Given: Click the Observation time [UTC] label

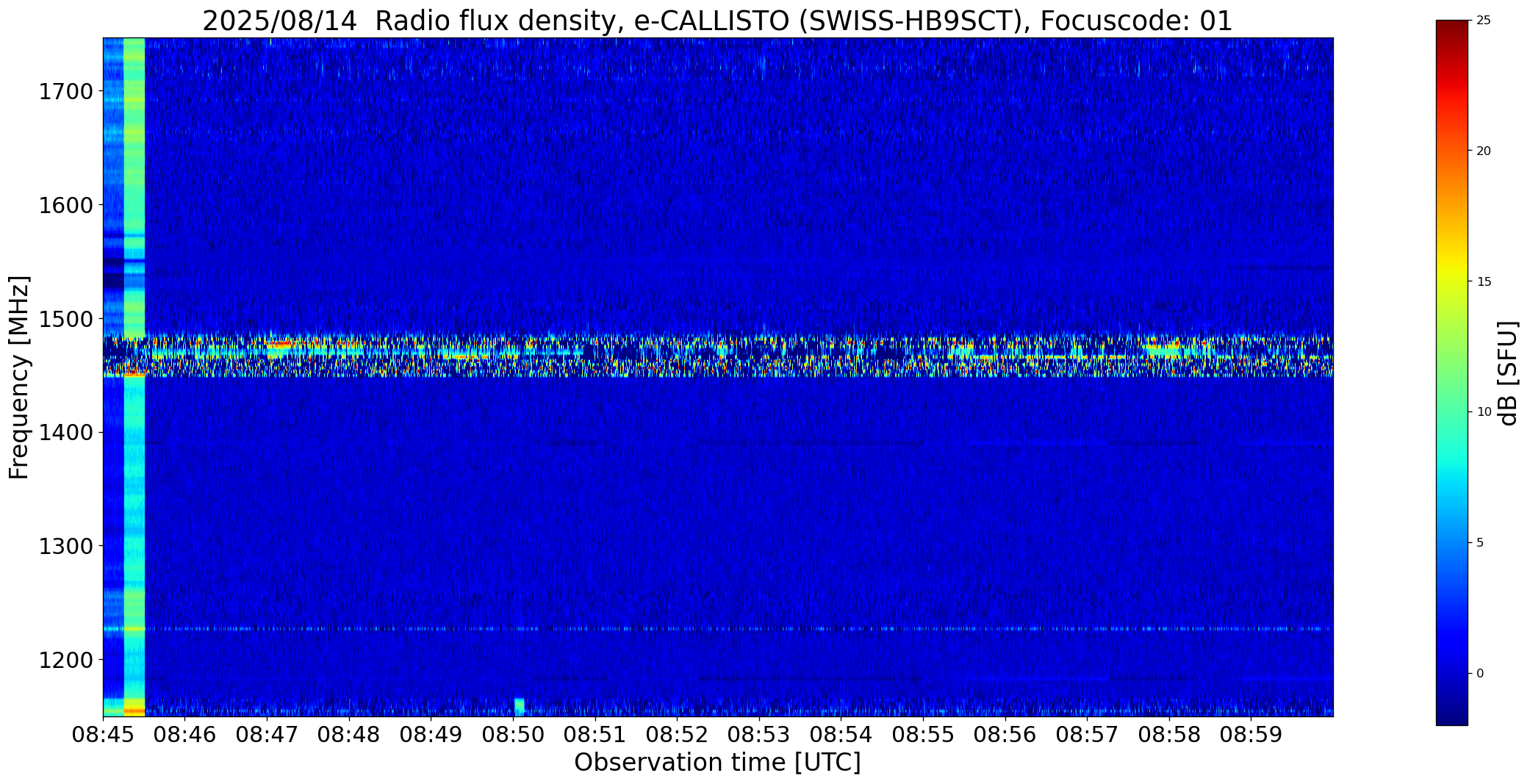Looking at the screenshot, I should coord(717,763).
